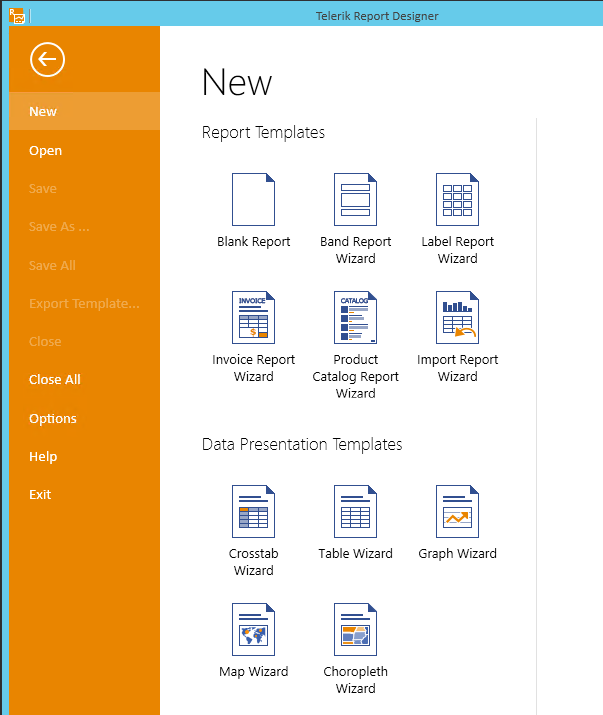This screenshot has width=603, height=715.
Task: Start the Graph Wizard icon
Action: click(x=457, y=512)
